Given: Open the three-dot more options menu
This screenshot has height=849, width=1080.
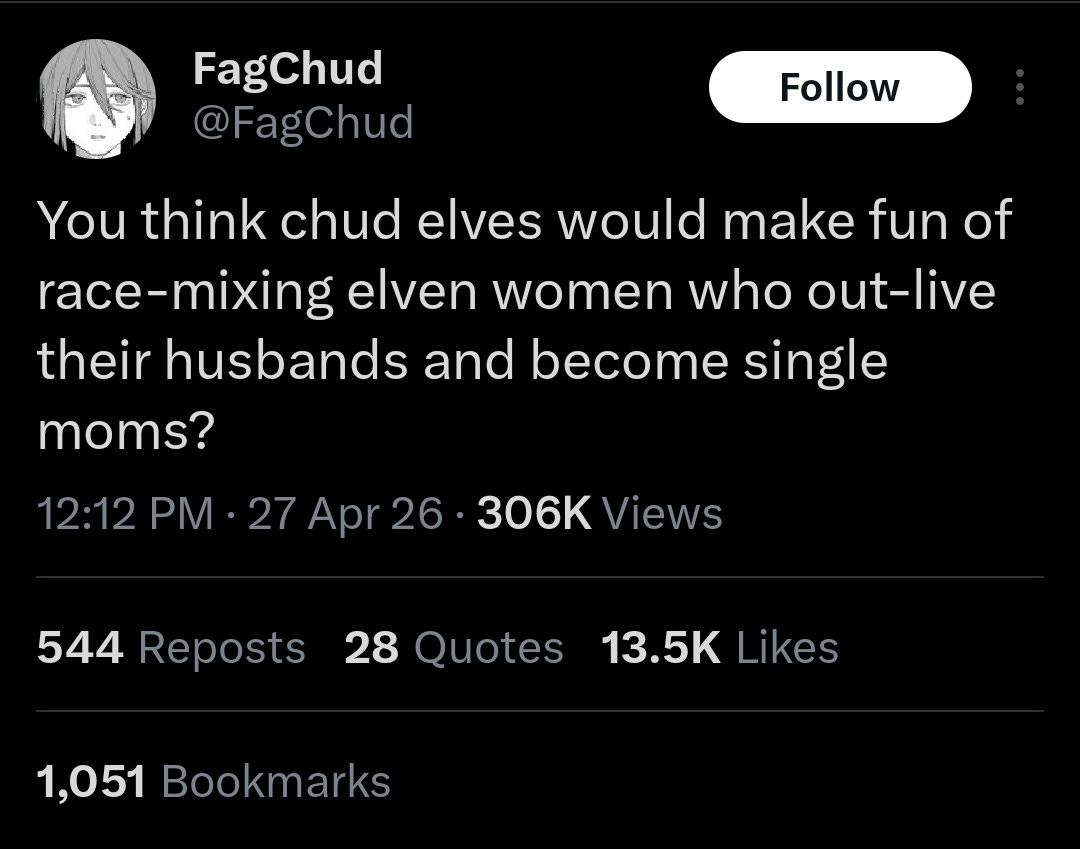Looking at the screenshot, I should (1020, 87).
